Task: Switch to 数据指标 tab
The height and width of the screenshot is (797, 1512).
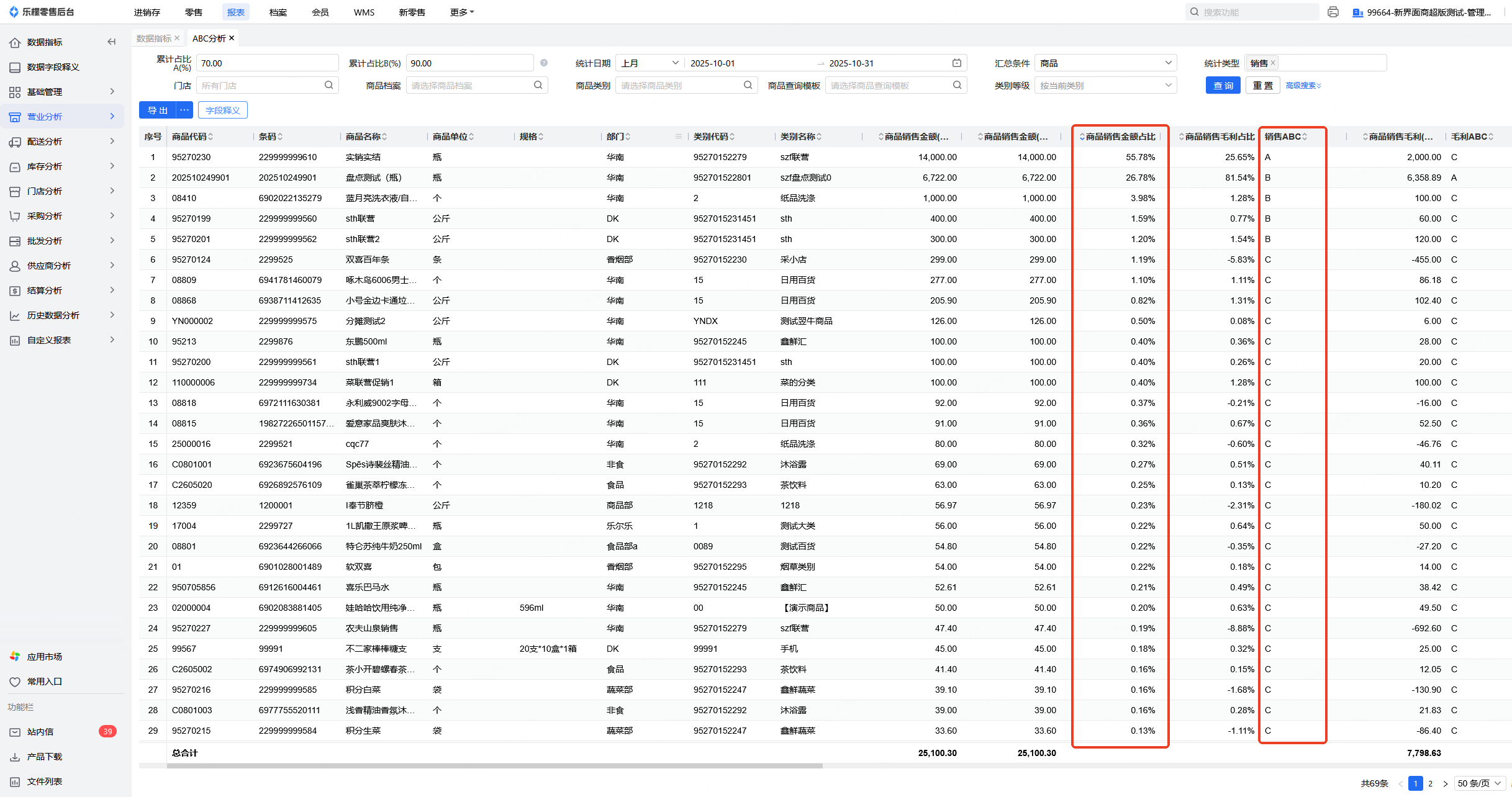Action: coord(153,38)
